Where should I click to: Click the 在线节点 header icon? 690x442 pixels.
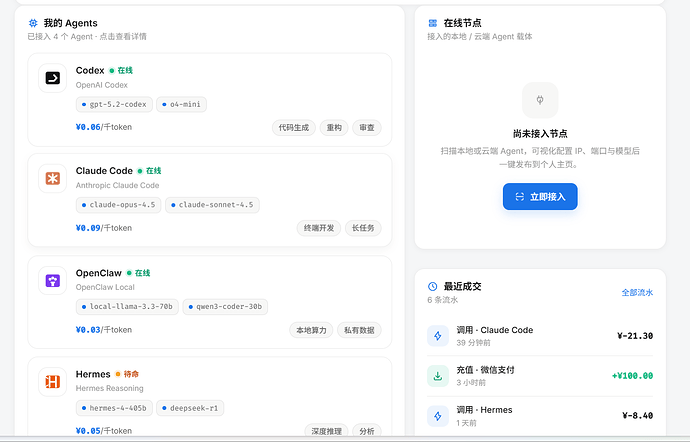[433, 23]
